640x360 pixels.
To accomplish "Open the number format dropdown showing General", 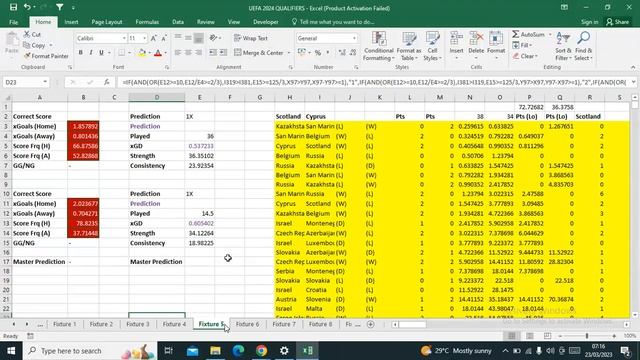I will (x=354, y=38).
